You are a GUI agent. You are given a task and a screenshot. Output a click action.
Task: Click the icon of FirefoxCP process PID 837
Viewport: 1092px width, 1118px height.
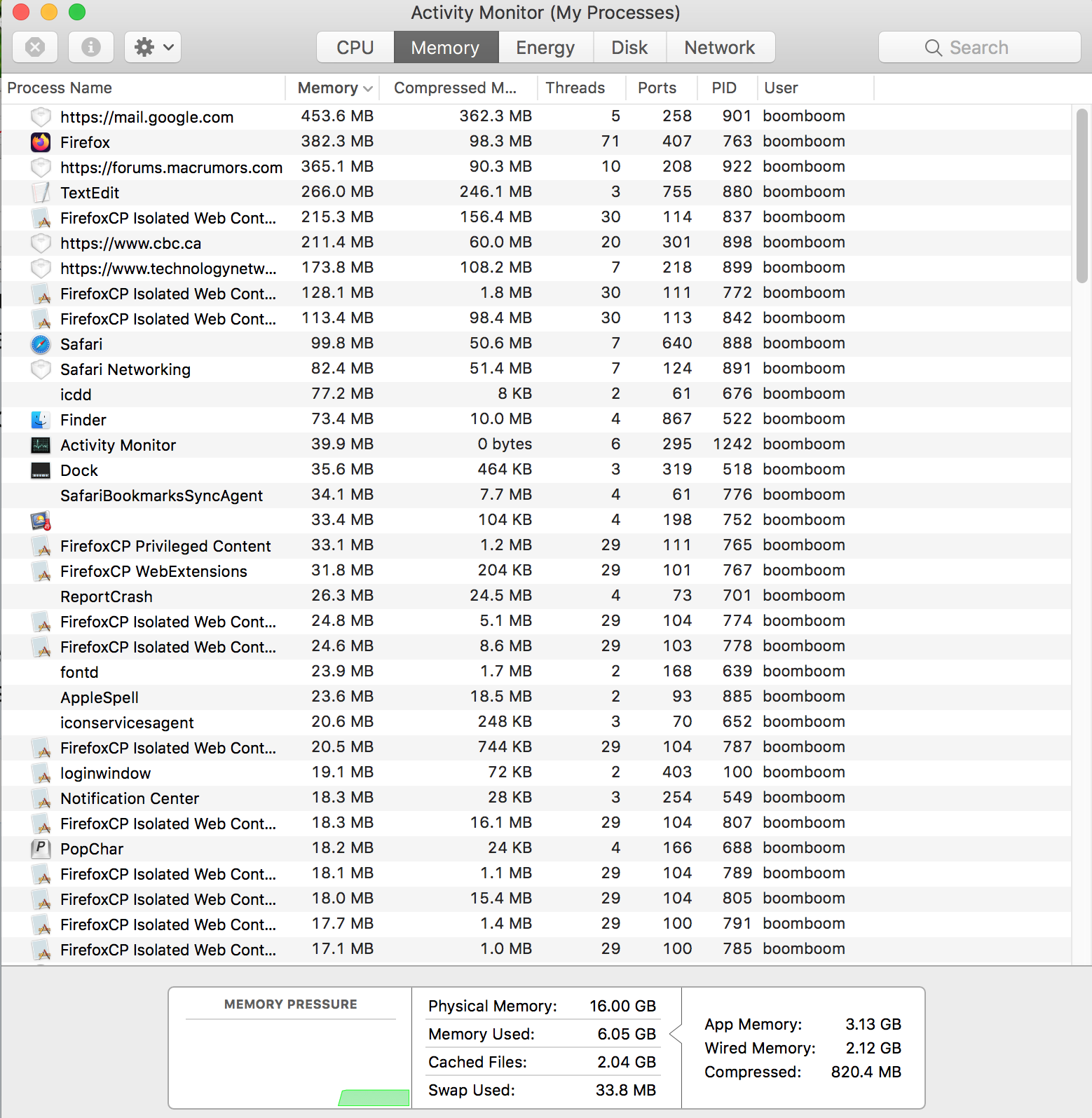coord(41,218)
